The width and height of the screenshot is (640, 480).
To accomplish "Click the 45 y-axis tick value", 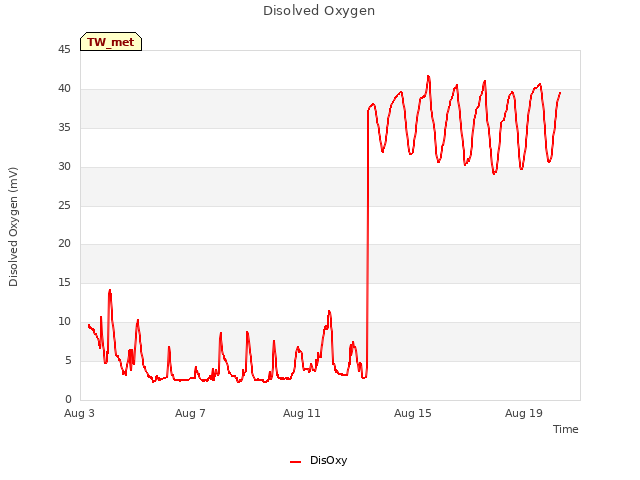I will tap(64, 50).
